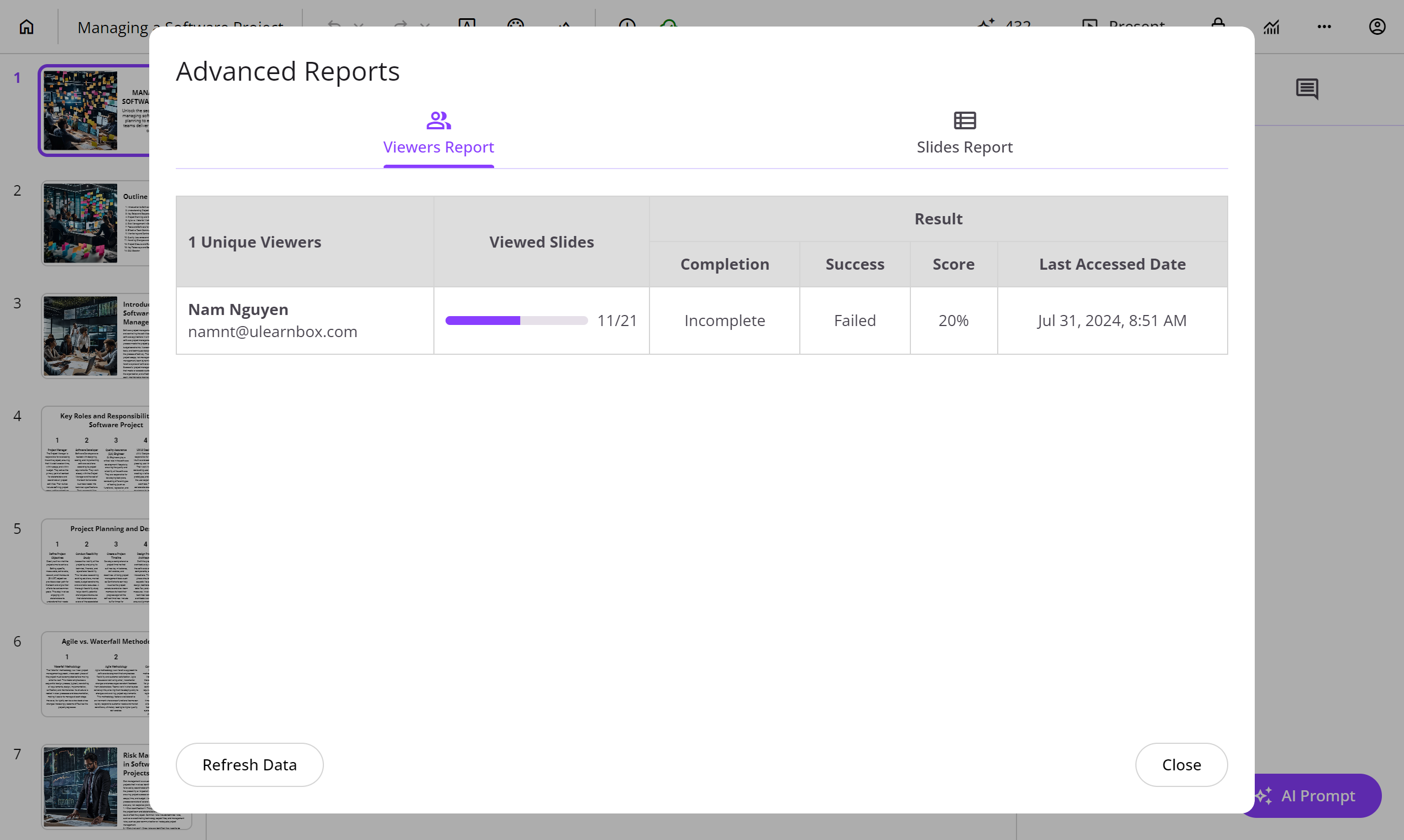Open the analytics chart icon in toolbar
The image size is (1404, 840).
pos(1271,26)
